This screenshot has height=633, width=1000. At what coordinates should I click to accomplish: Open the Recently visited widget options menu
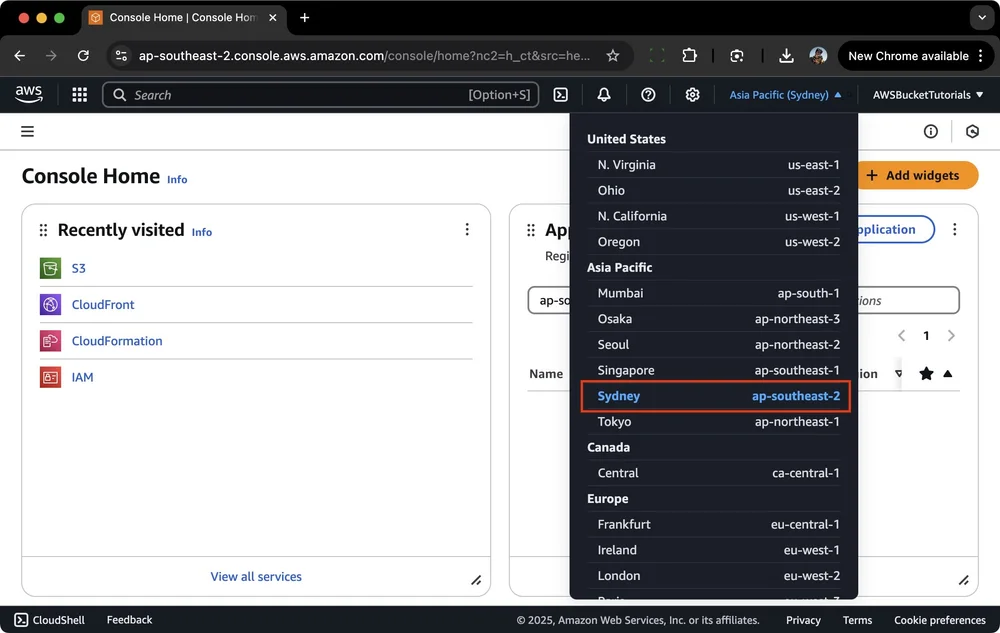click(x=467, y=229)
